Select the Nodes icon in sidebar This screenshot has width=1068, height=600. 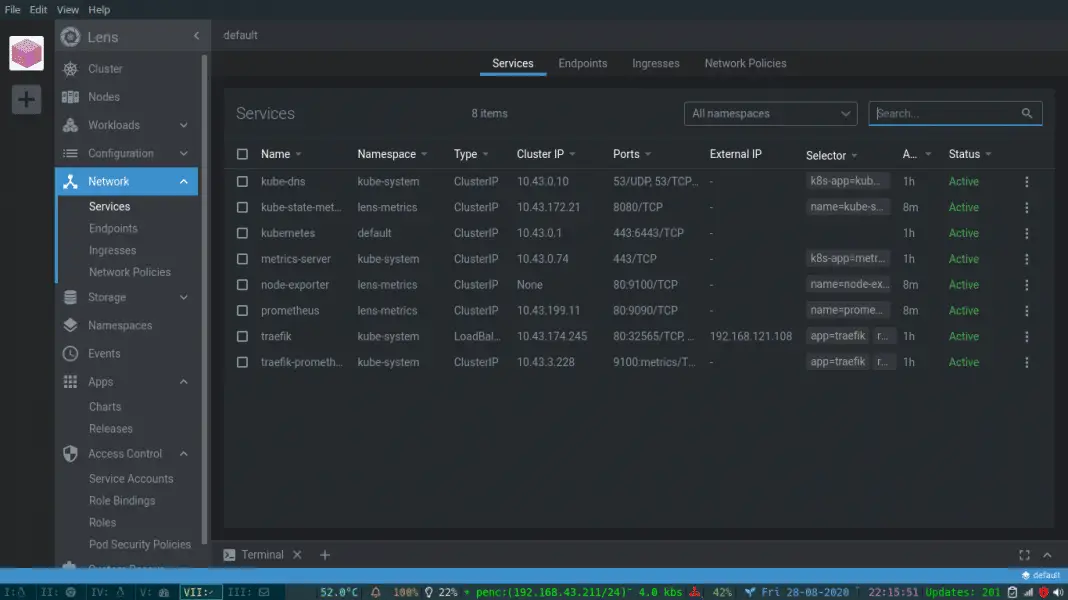click(x=69, y=96)
